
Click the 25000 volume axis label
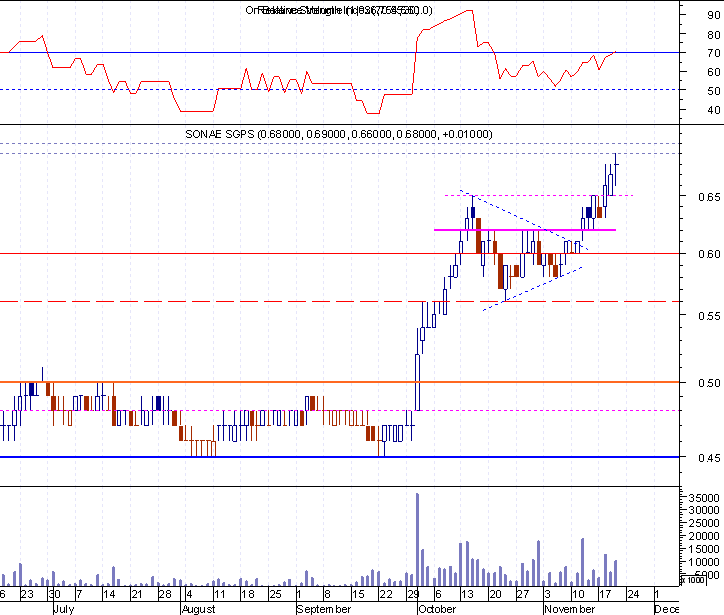click(x=704, y=523)
